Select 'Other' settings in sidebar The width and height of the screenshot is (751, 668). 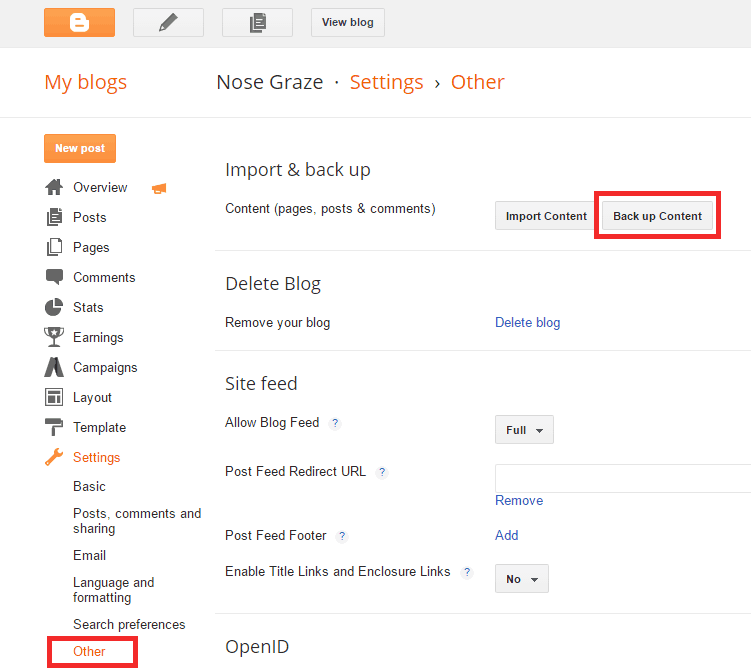(x=89, y=651)
